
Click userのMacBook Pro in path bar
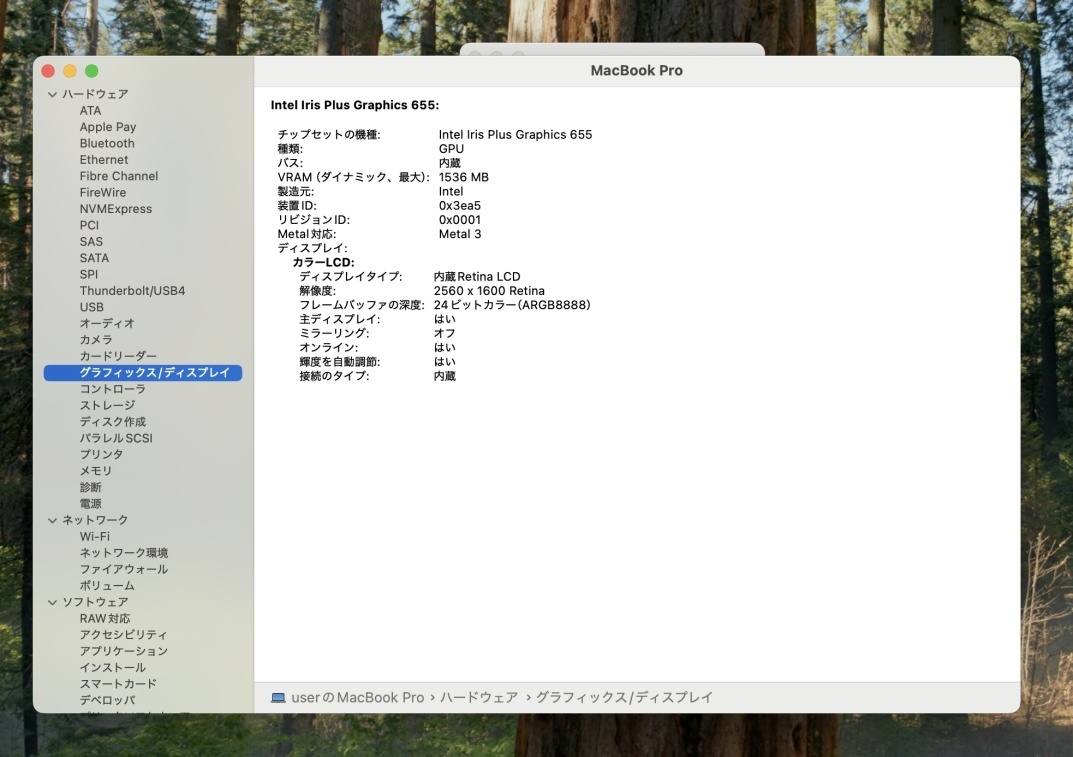357,698
